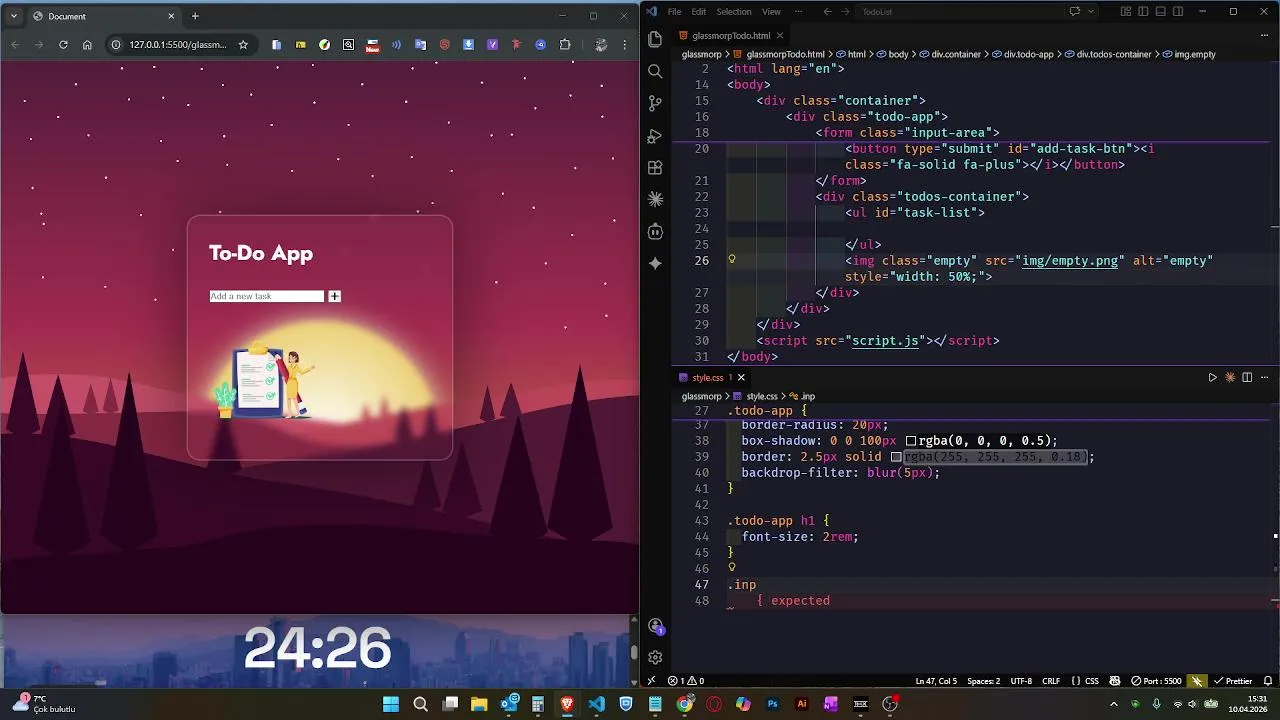Open the browser three-dot menu
The height and width of the screenshot is (720, 1280).
pos(625,45)
